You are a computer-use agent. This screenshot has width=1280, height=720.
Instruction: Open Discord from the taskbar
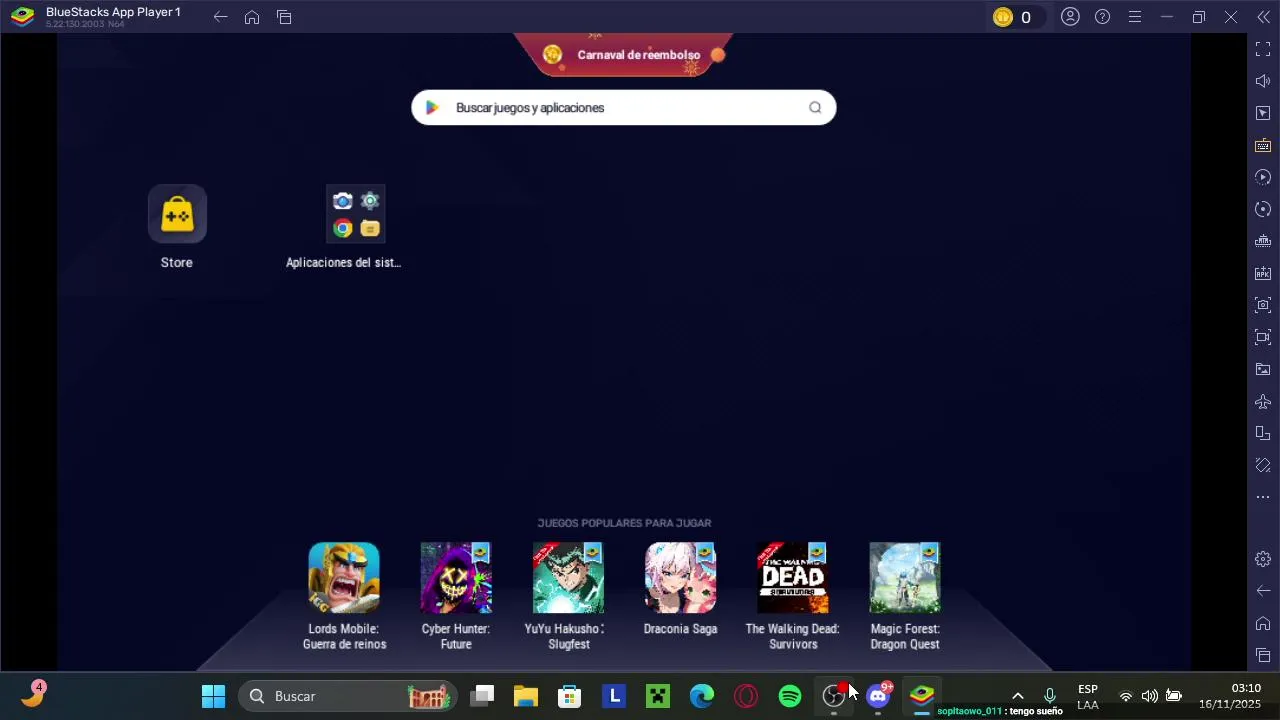click(x=878, y=696)
